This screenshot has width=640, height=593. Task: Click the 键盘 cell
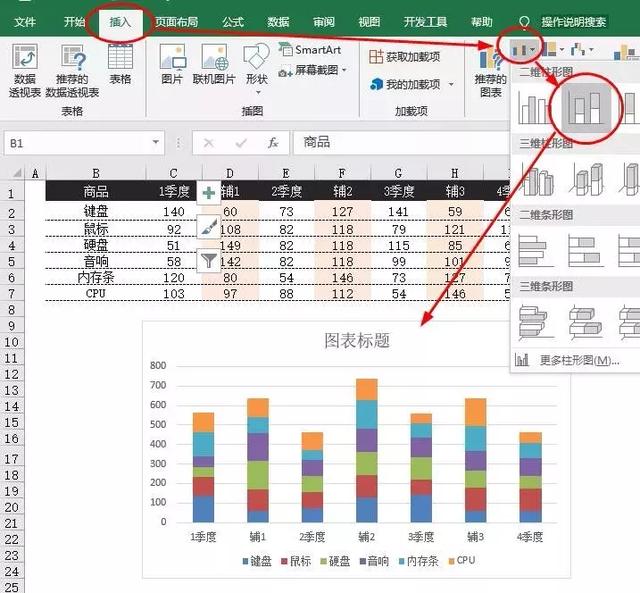pos(96,211)
